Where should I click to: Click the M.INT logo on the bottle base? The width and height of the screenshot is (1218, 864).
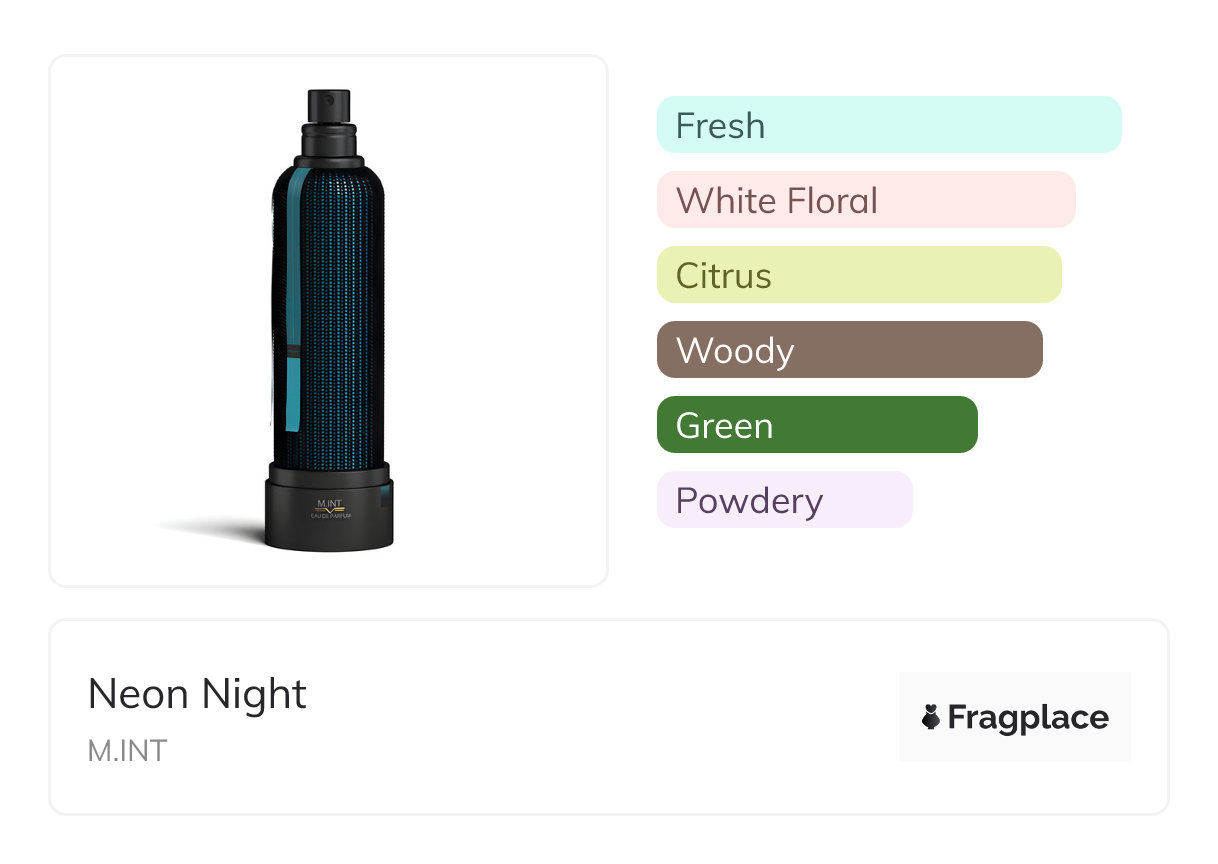pyautogui.click(x=329, y=503)
